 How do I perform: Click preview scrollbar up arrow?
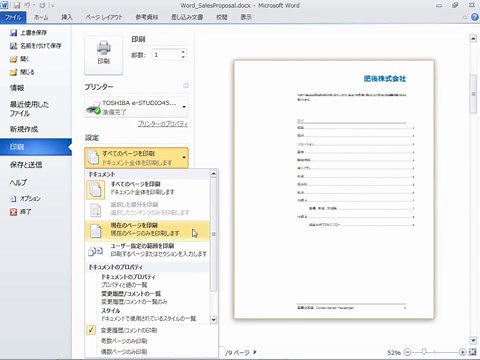click(473, 38)
